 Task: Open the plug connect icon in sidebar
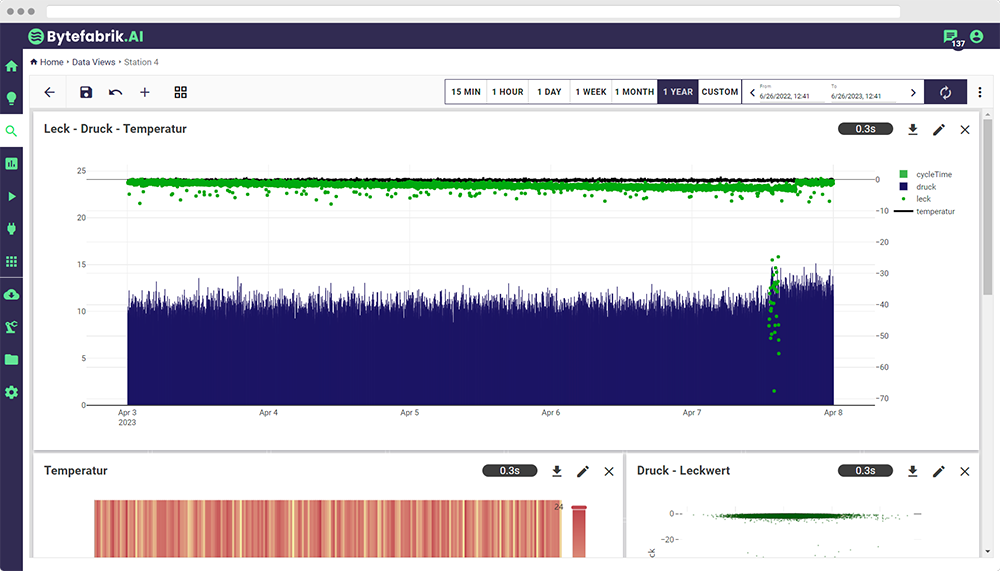pyautogui.click(x=11, y=229)
